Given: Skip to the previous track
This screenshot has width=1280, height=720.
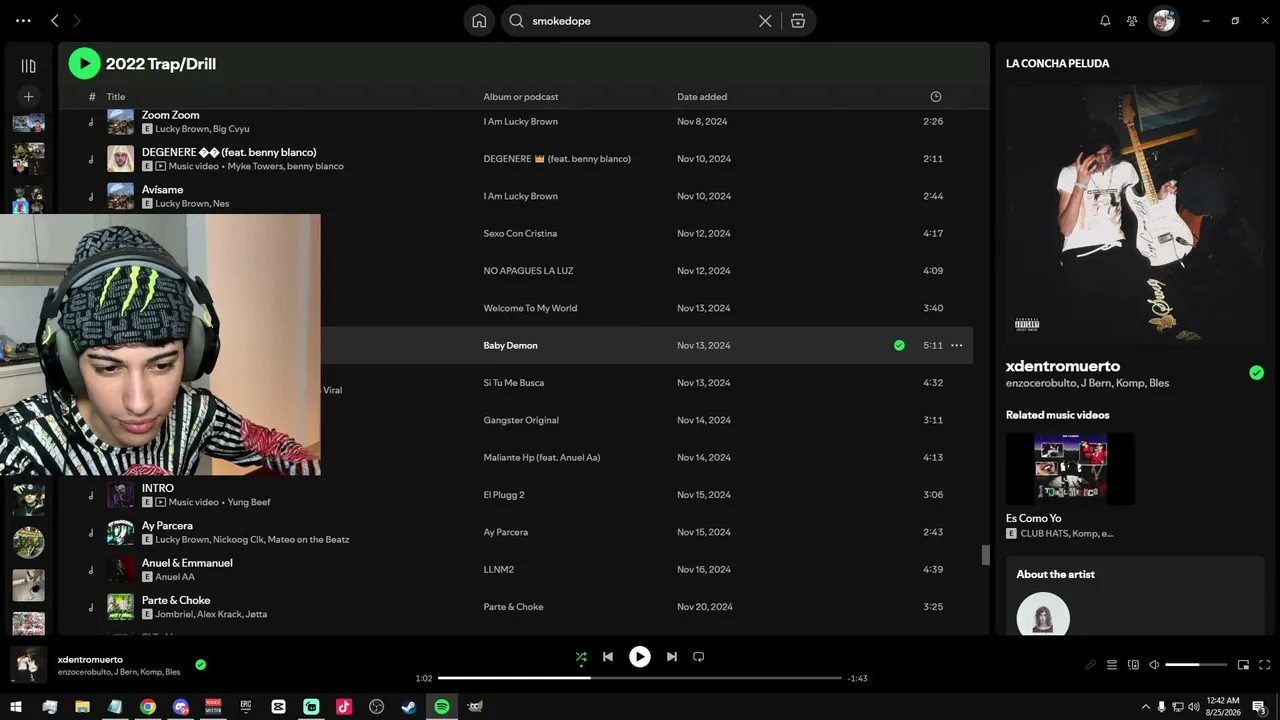Looking at the screenshot, I should 608,657.
